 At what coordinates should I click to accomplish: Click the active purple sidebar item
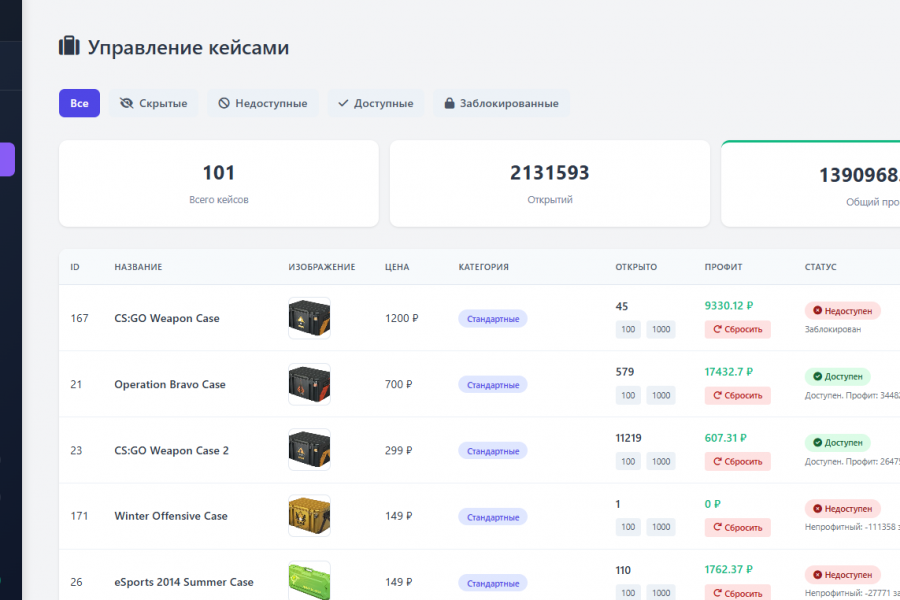(x=7, y=159)
